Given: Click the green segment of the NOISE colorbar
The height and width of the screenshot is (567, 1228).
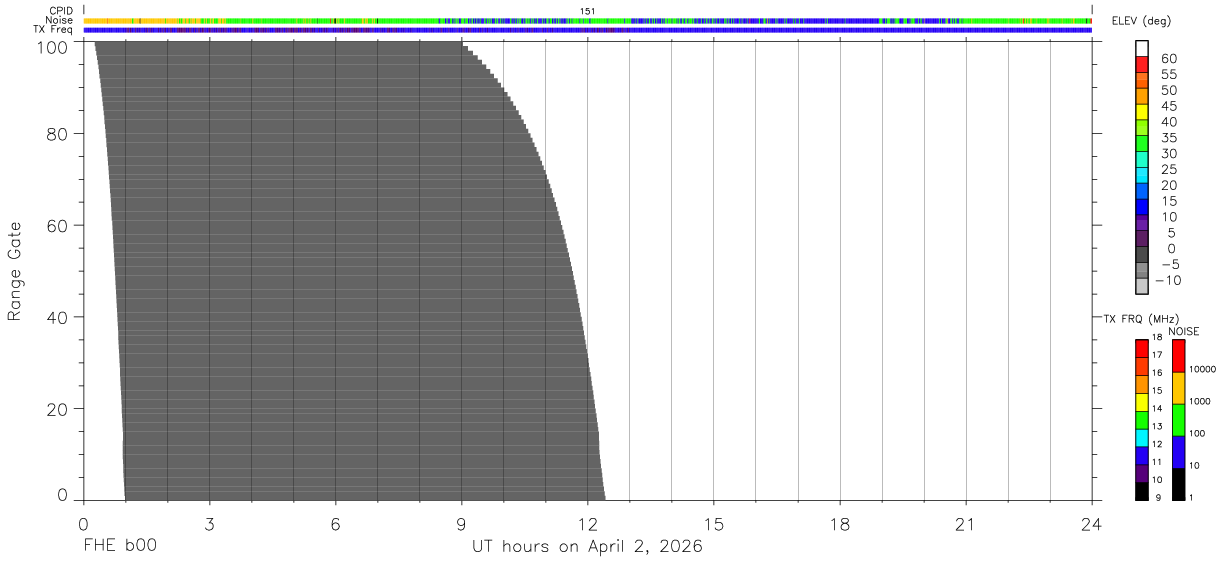Looking at the screenshot, I should [x=1178, y=420].
